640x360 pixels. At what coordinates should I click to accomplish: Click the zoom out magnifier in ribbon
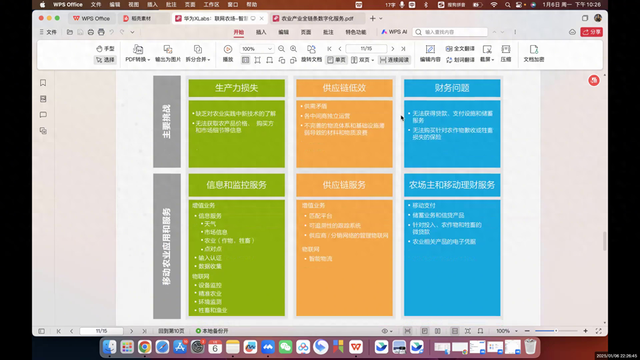tap(281, 49)
